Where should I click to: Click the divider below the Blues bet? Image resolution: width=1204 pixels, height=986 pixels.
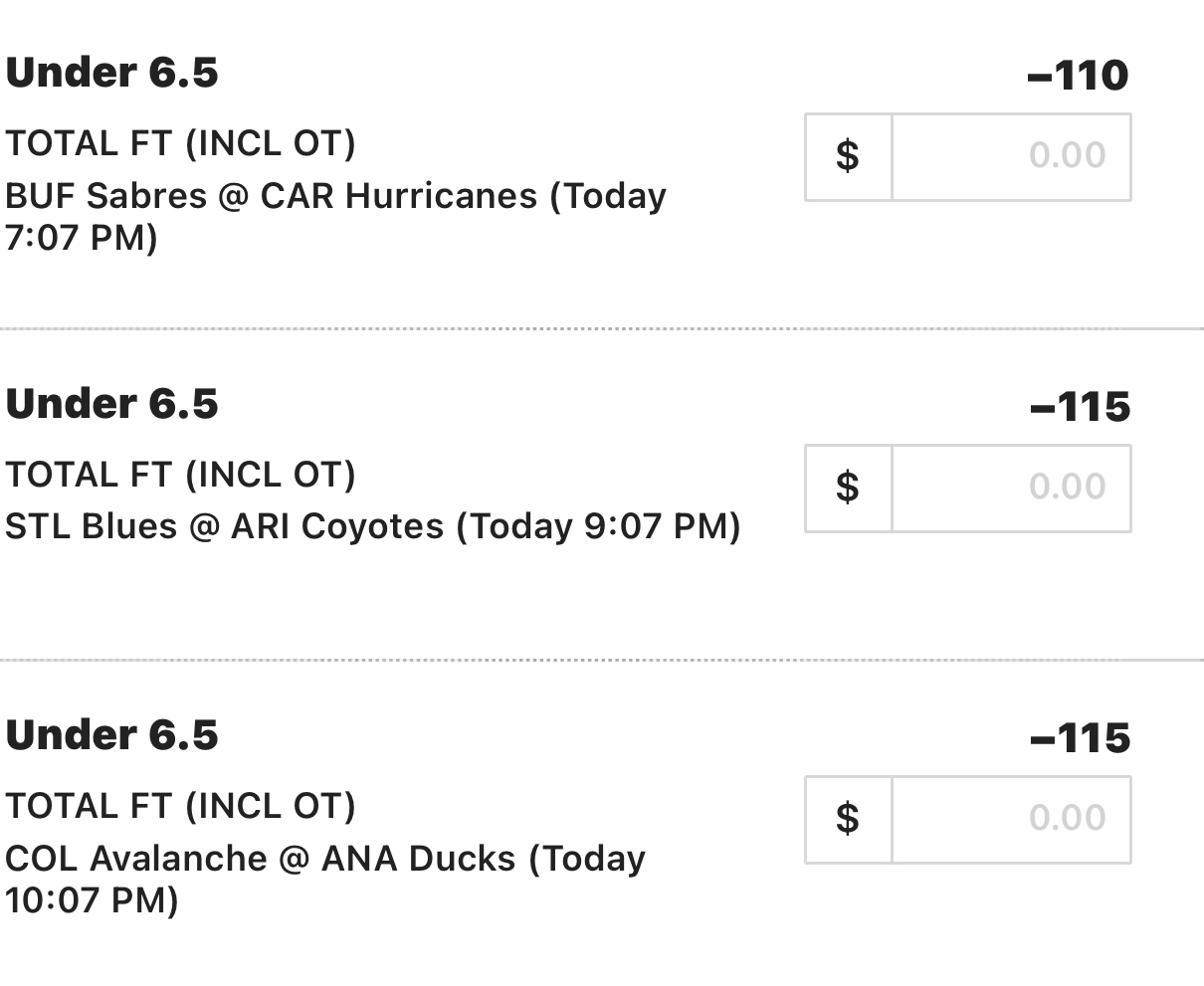pyautogui.click(x=602, y=660)
